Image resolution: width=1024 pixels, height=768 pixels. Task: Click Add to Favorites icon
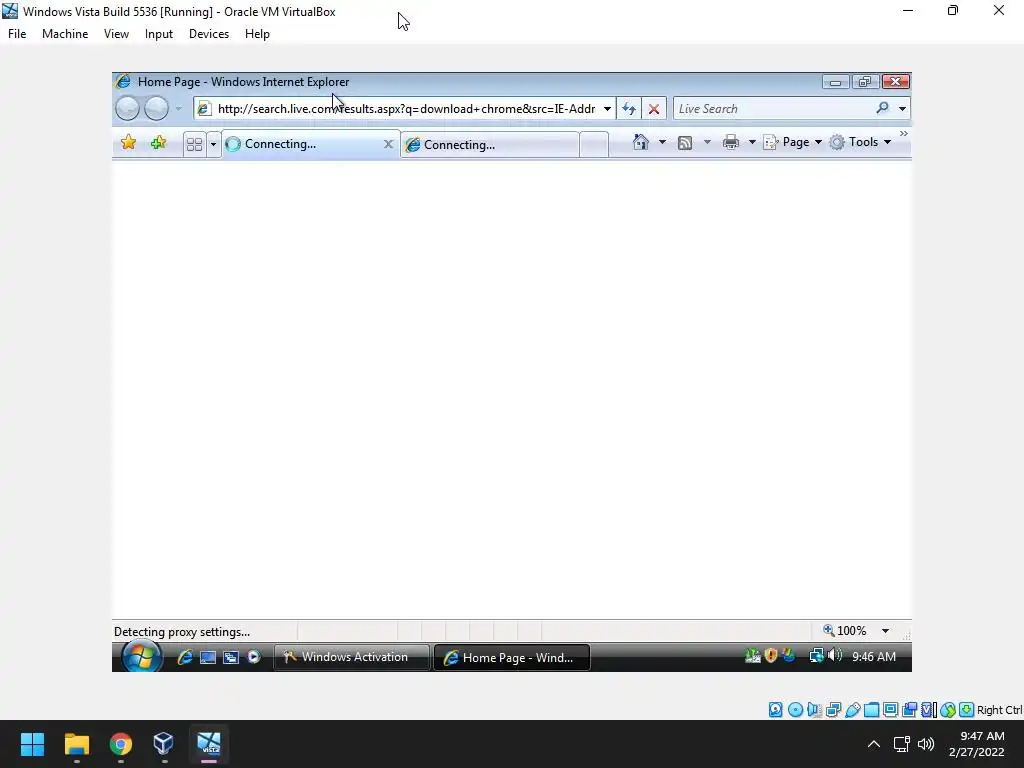coord(158,142)
